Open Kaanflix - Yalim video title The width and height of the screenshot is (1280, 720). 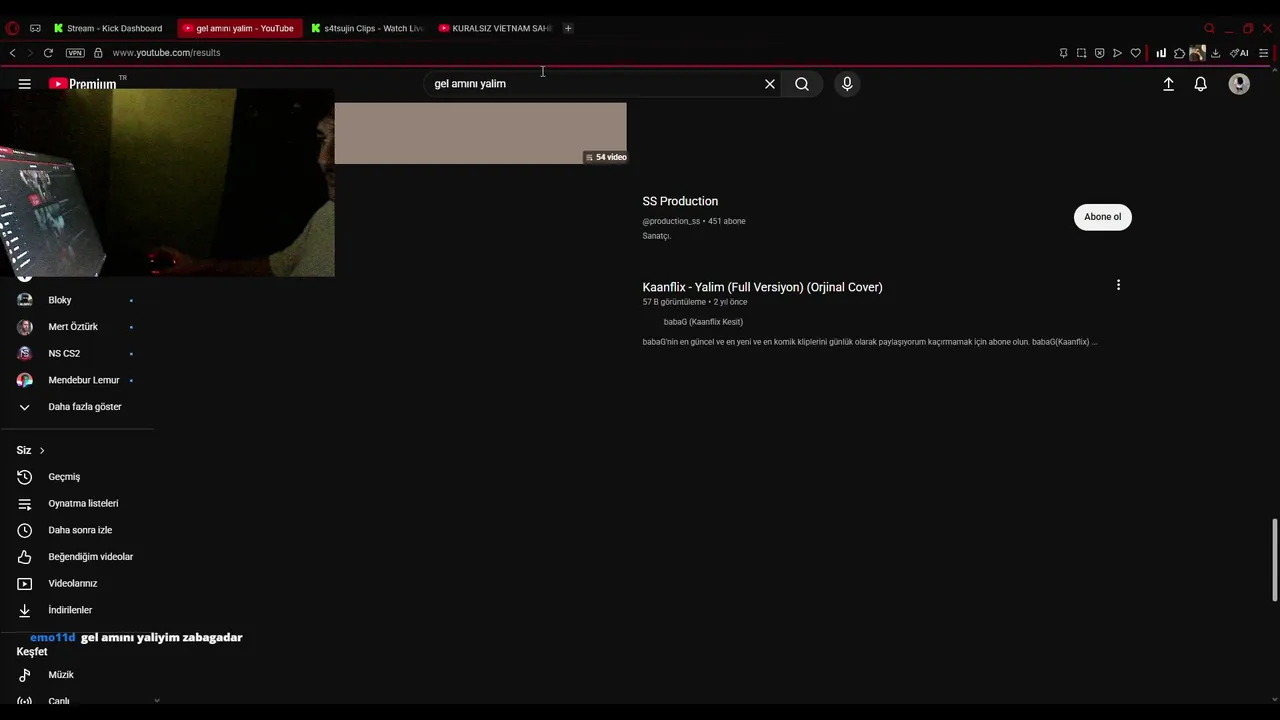click(x=762, y=287)
